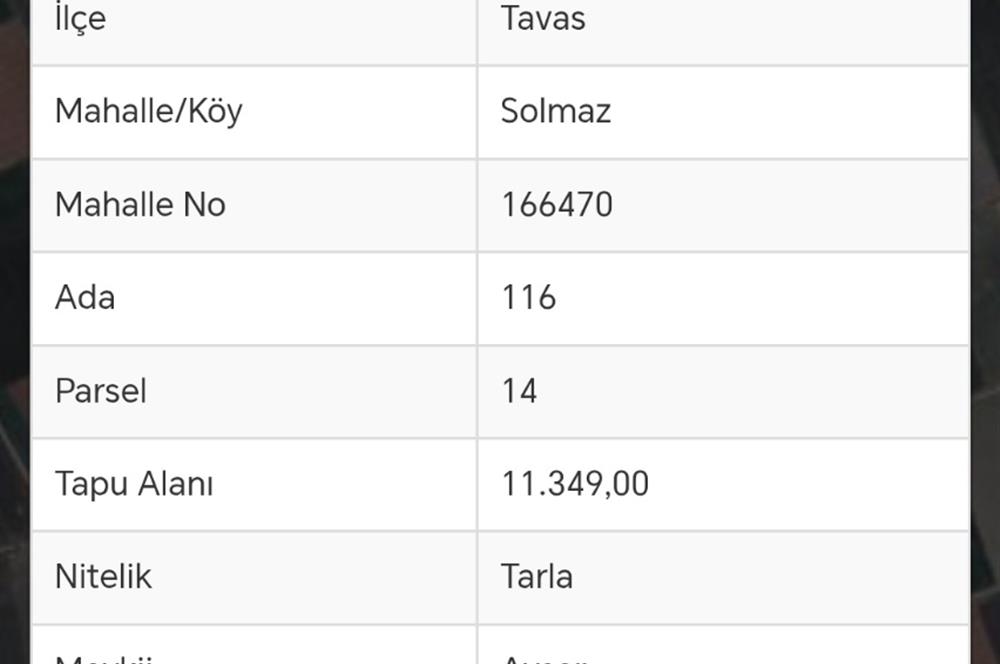Screen dimensions: 1000x664
Task: Select the 166470 neighborhood number
Action: point(556,205)
